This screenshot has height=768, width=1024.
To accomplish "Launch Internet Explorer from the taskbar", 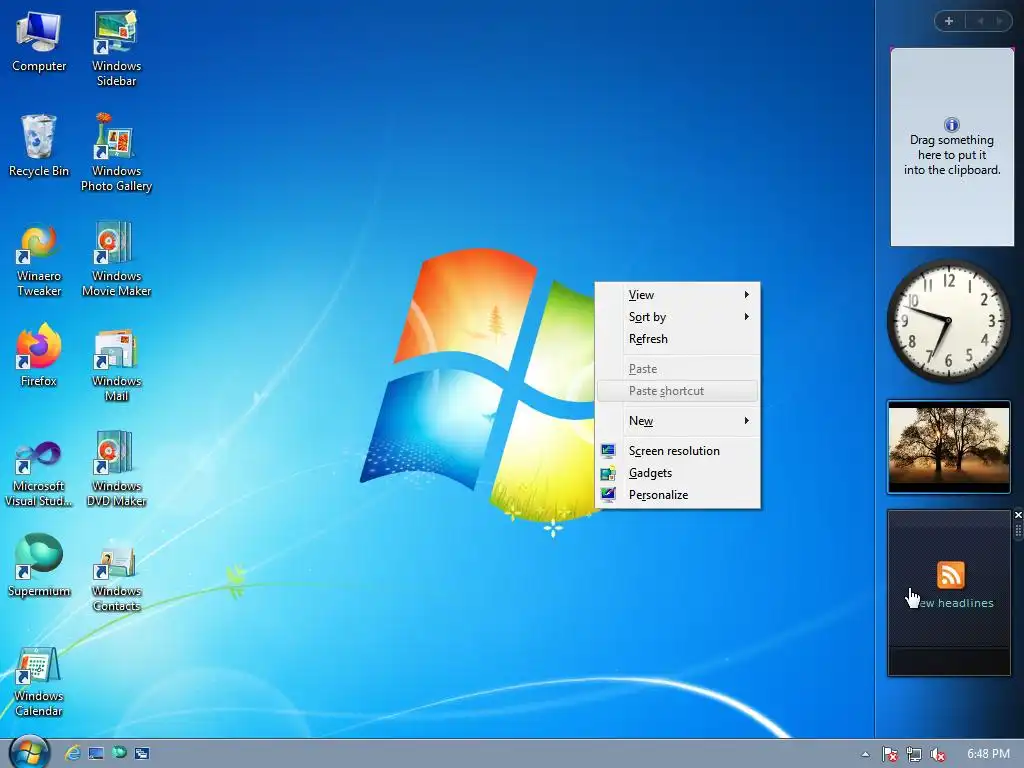I will coord(72,753).
